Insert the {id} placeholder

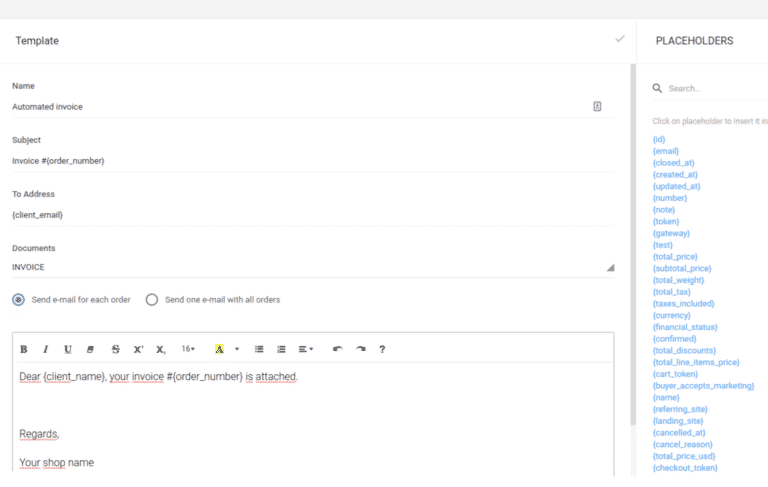pyautogui.click(x=659, y=139)
